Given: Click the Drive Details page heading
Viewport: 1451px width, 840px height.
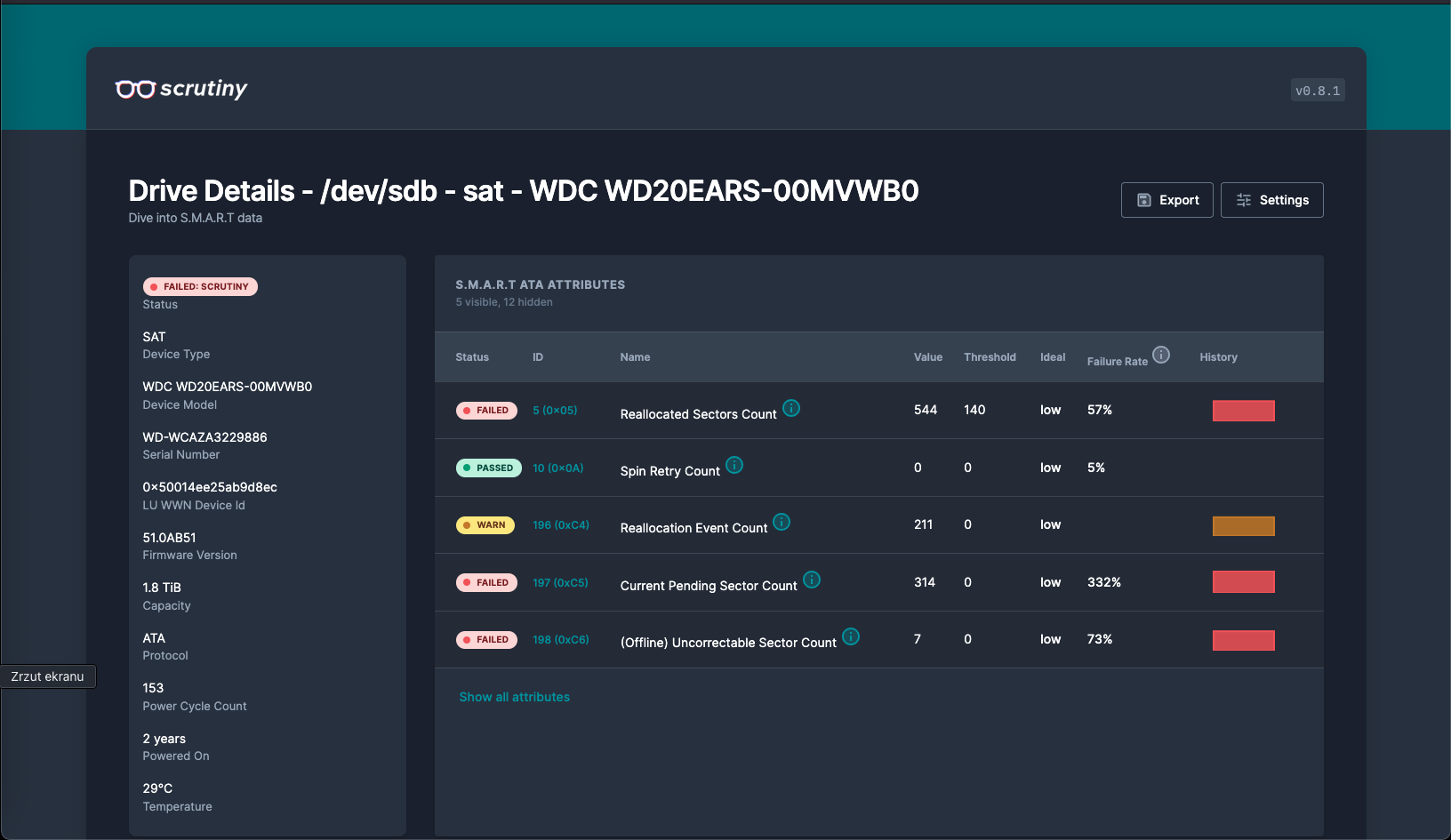Looking at the screenshot, I should coord(524,191).
